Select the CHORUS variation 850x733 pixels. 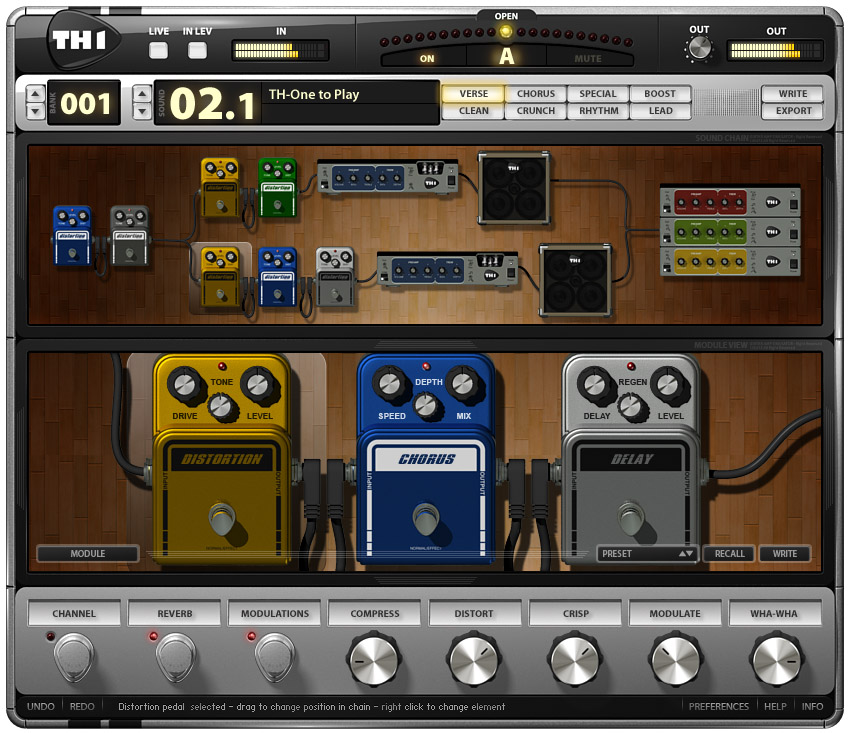click(536, 94)
